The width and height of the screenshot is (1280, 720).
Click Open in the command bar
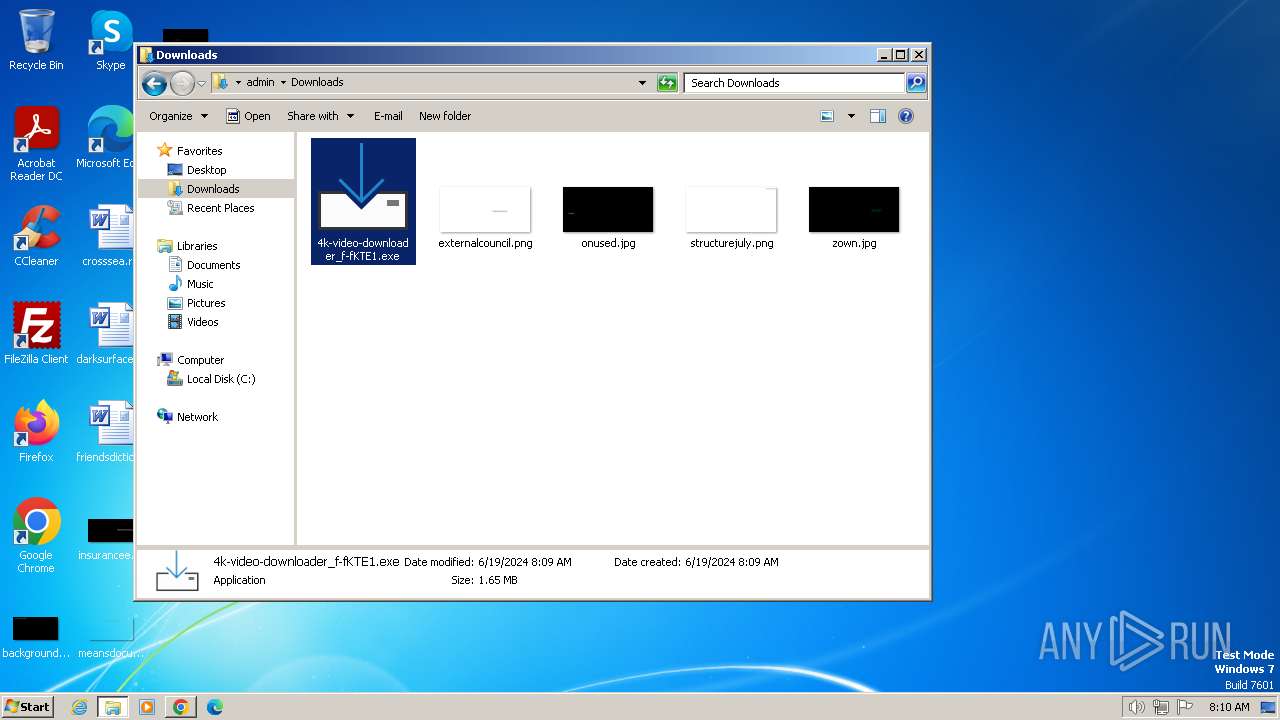click(248, 116)
